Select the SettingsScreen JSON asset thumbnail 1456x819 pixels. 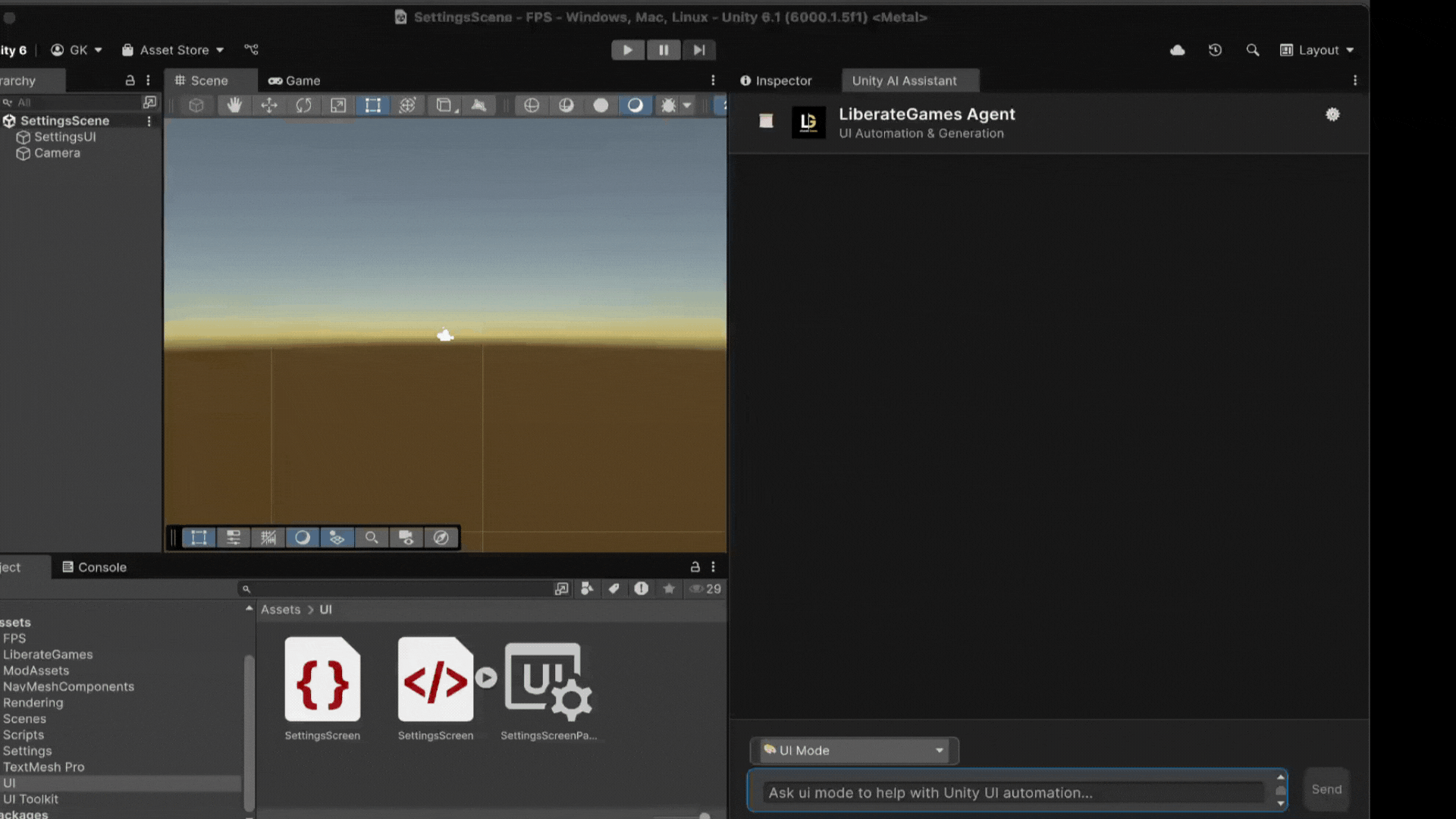tap(322, 680)
